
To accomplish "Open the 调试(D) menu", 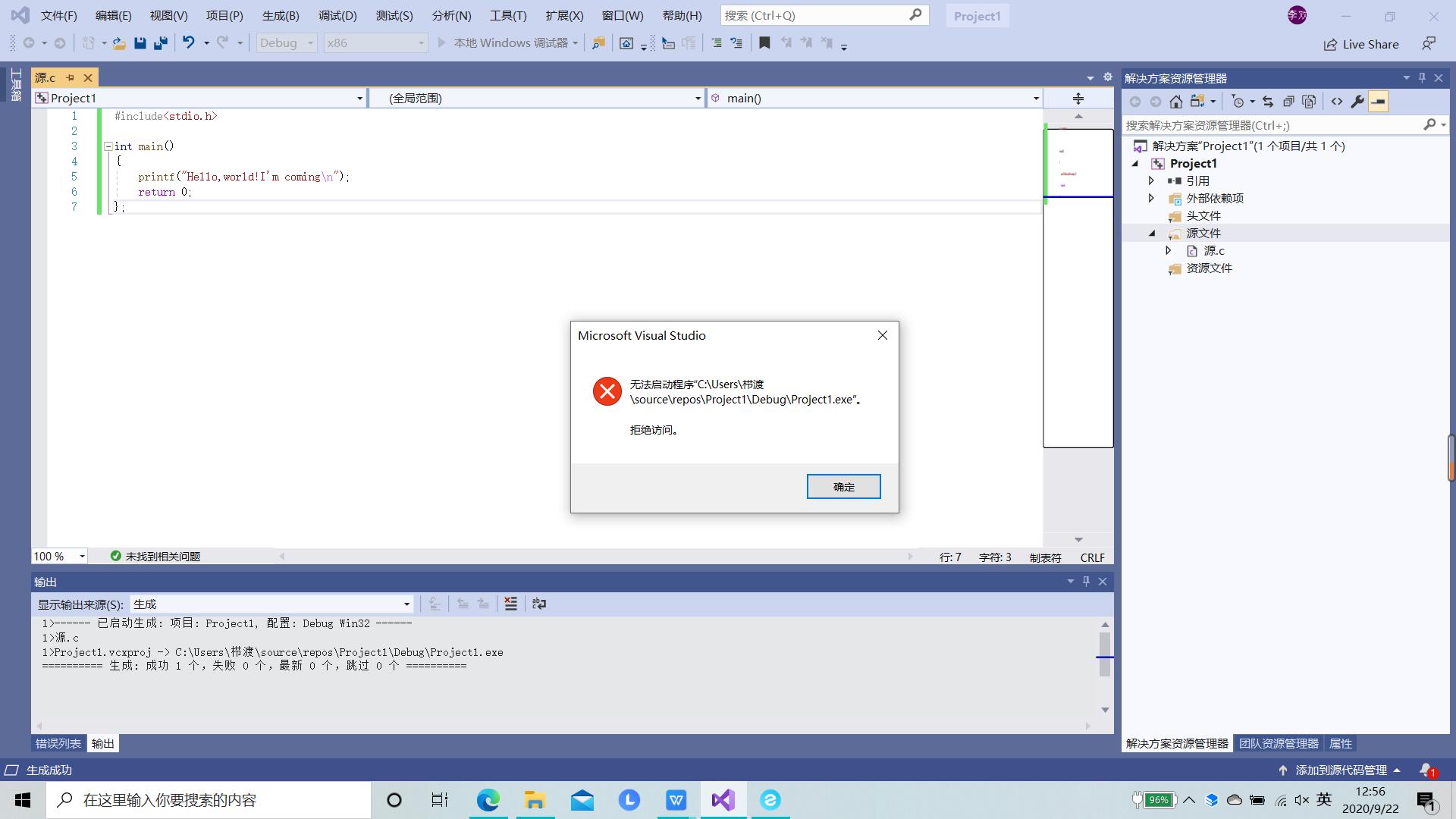I will (x=337, y=15).
